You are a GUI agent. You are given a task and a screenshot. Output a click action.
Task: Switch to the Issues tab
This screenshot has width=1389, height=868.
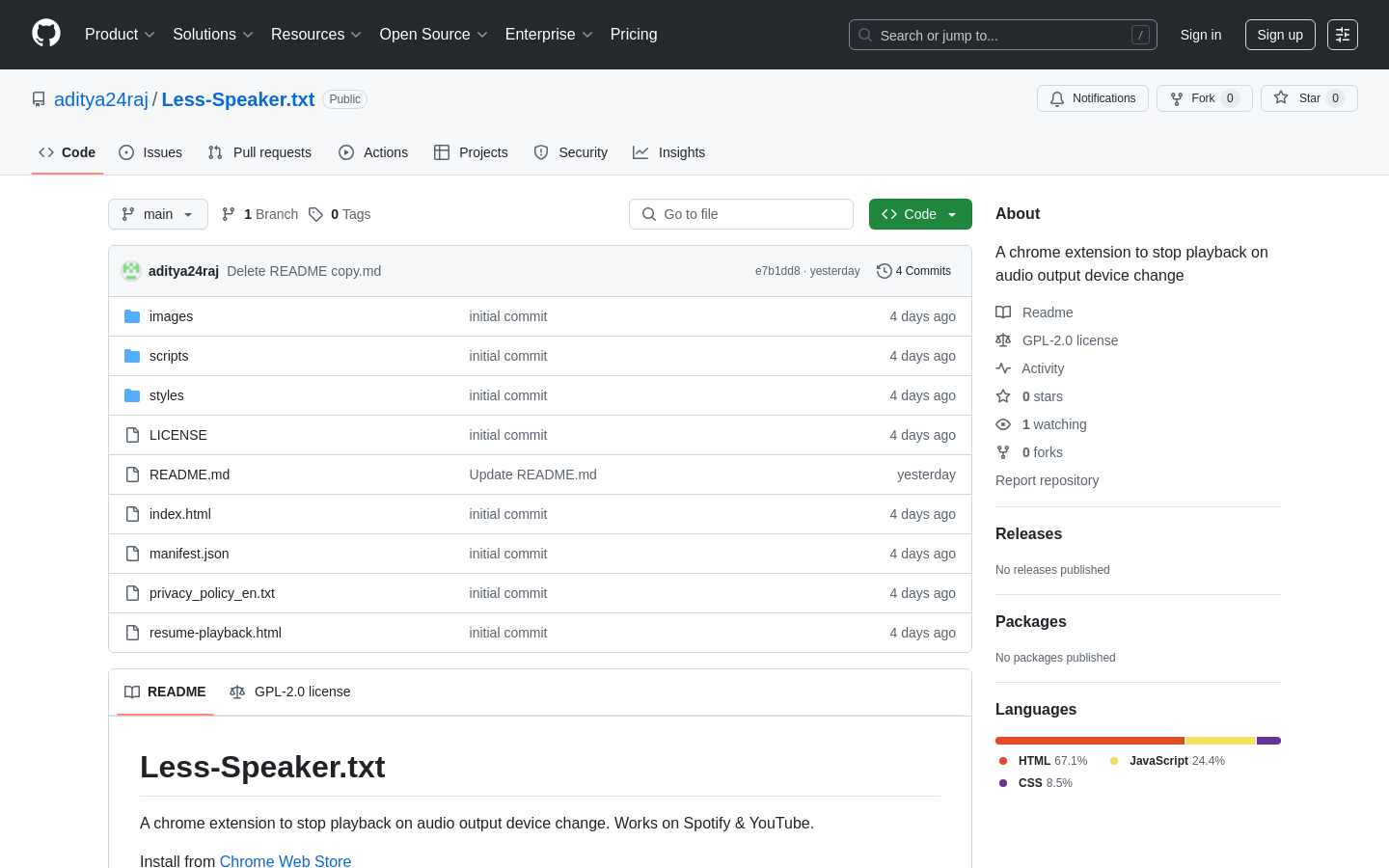click(150, 152)
